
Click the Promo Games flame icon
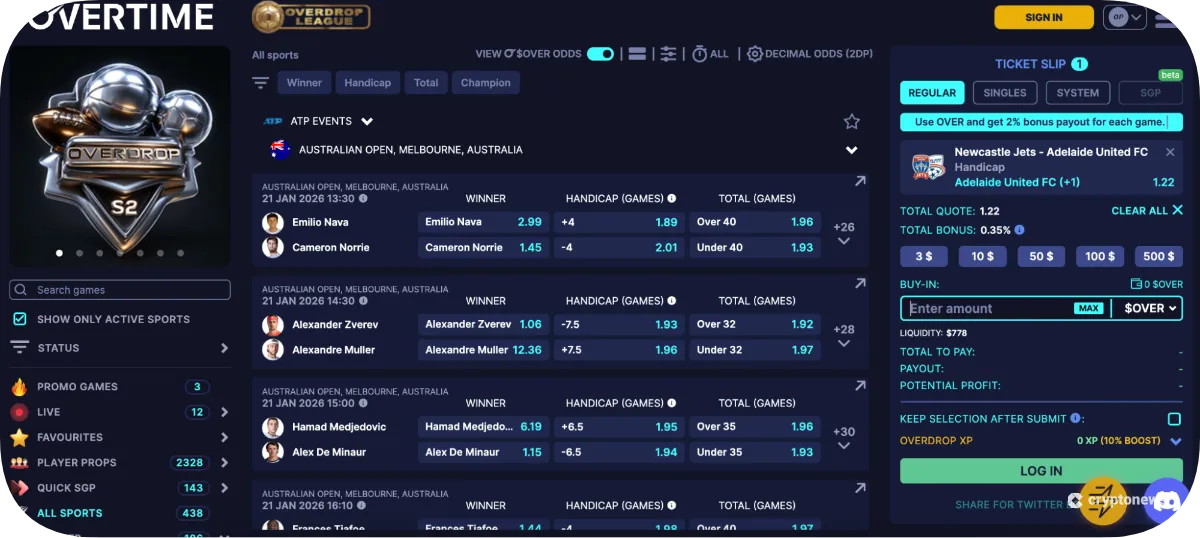click(19, 387)
